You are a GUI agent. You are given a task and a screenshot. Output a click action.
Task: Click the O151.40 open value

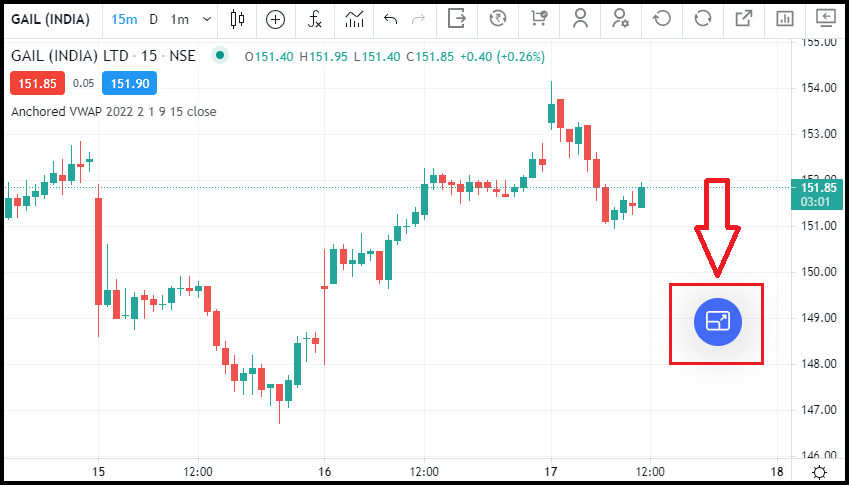click(x=269, y=56)
